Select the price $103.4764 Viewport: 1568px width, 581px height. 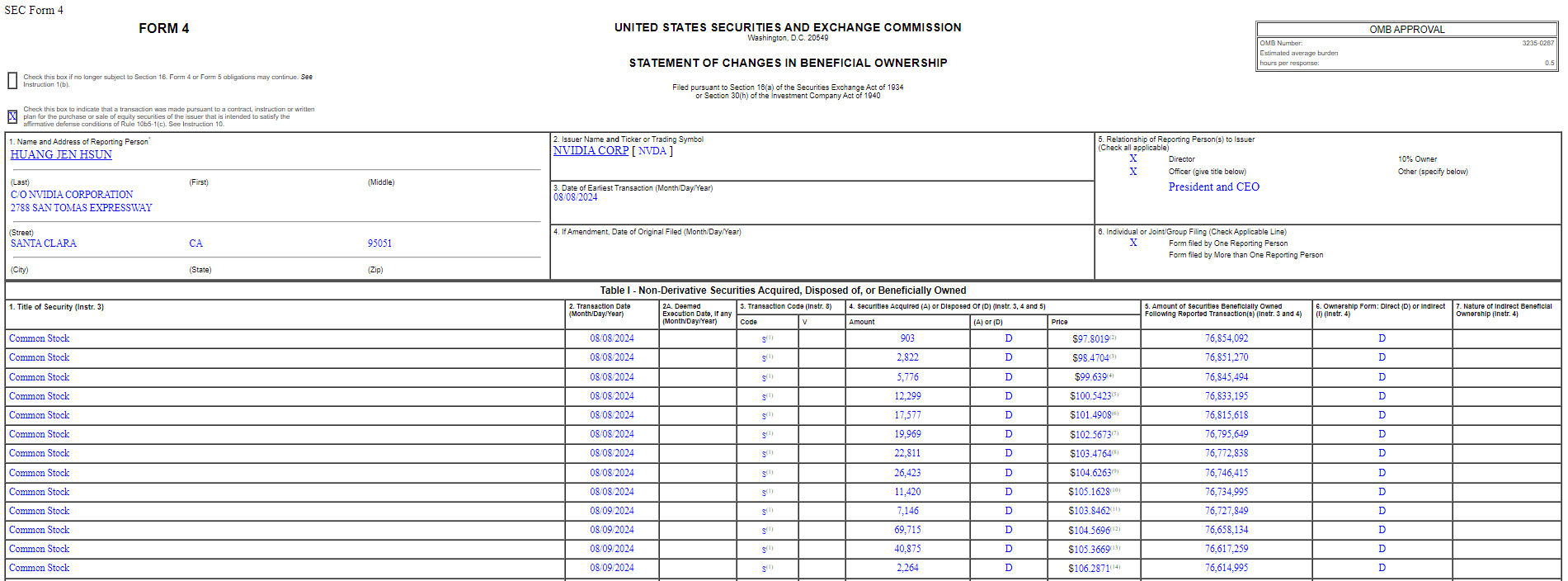coord(1090,454)
